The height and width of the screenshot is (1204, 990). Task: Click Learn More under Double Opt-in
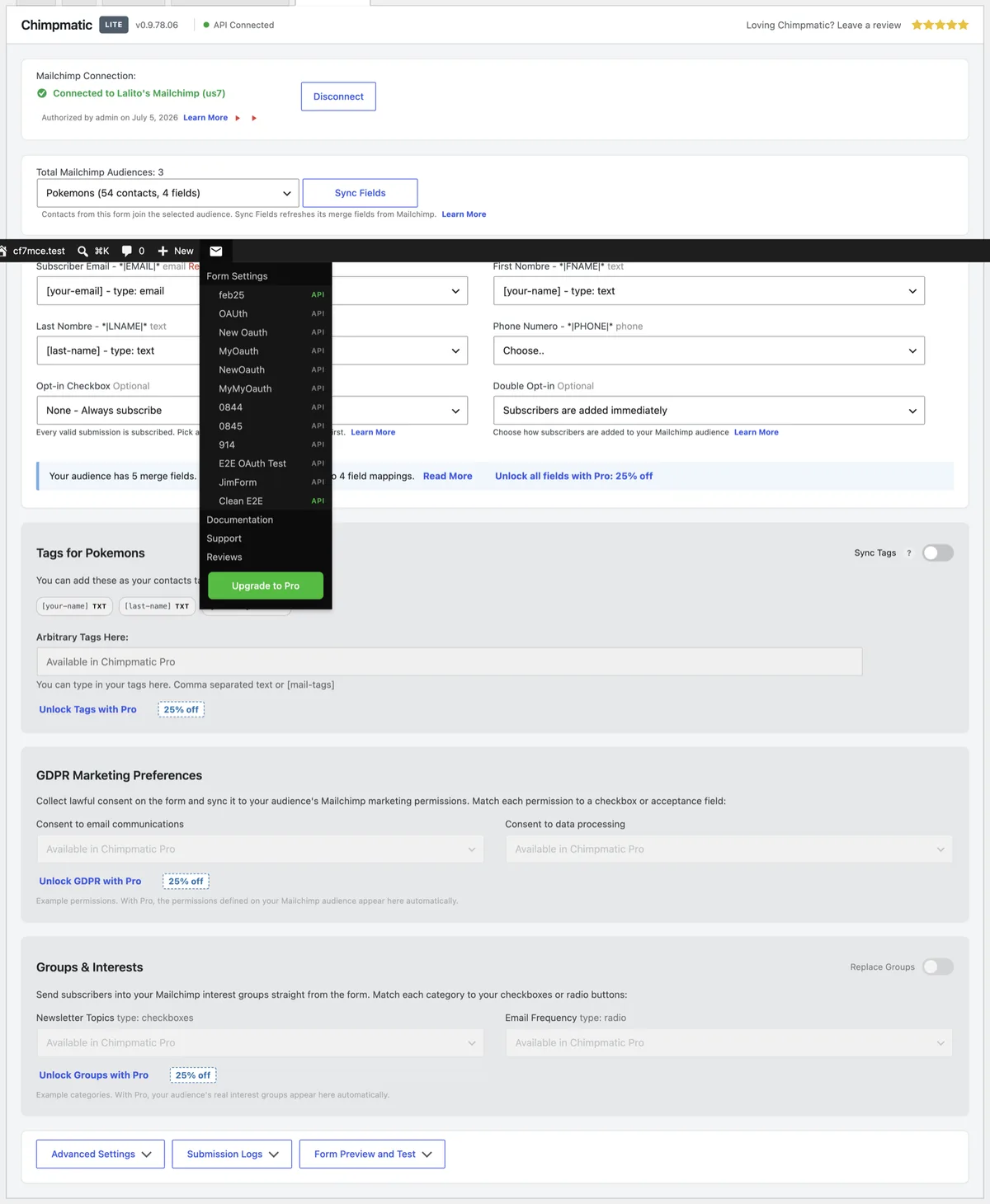point(757,432)
